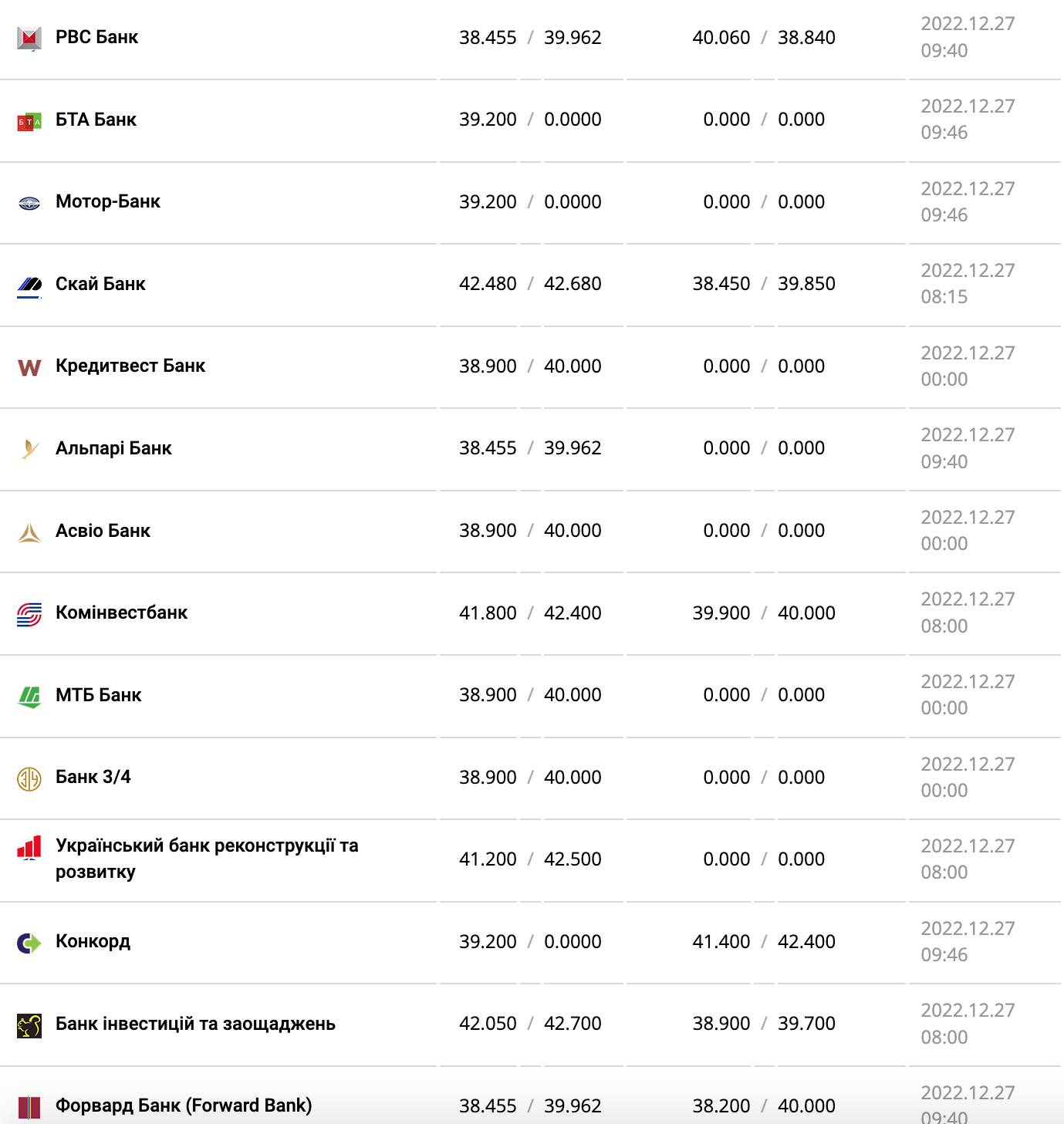Screen dimensions: 1064x1124
Task: Click the Альпарі Банк logo icon
Action: tap(29, 449)
